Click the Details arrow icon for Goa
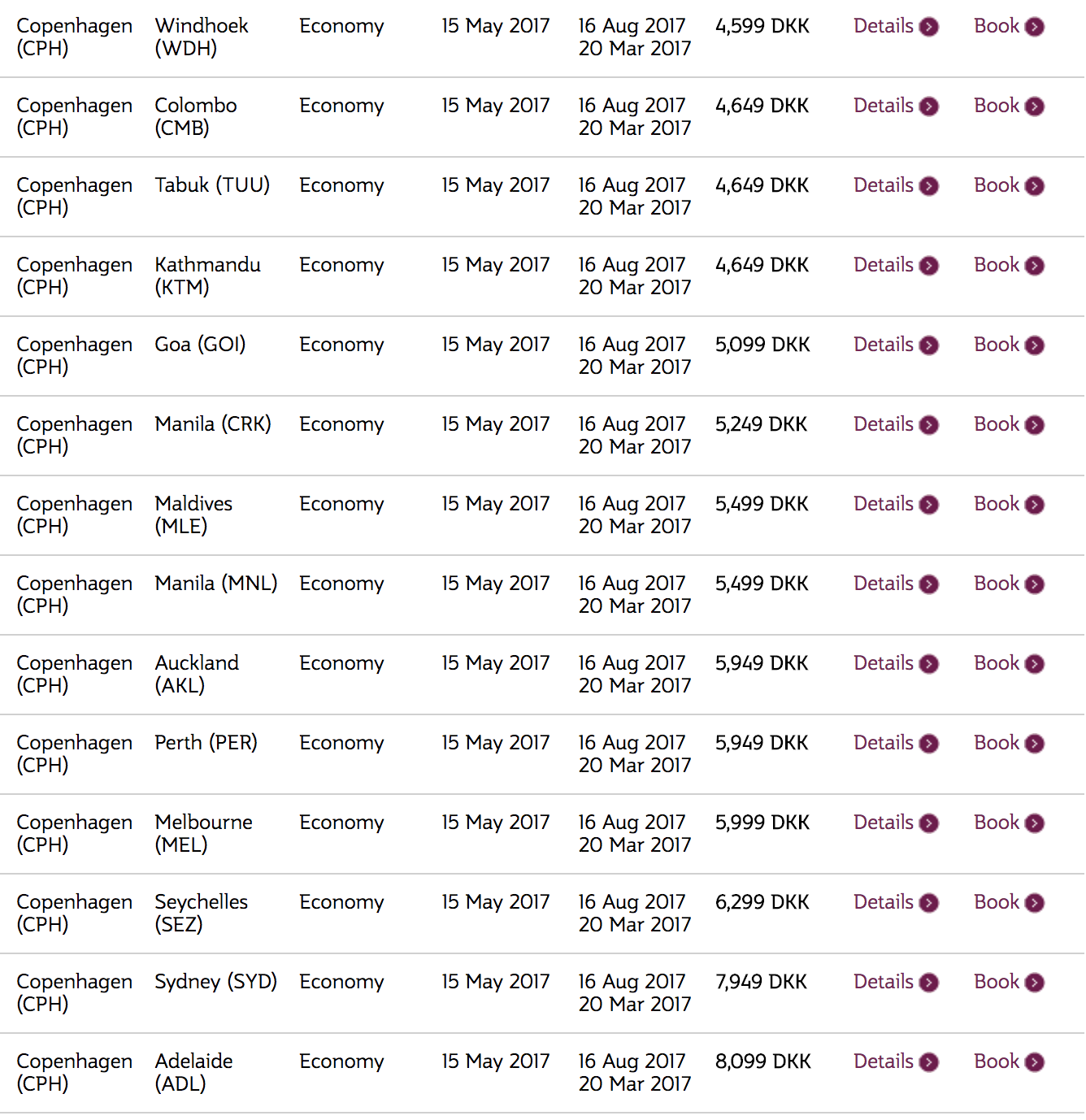This screenshot has height=1120, width=1086. [x=929, y=345]
